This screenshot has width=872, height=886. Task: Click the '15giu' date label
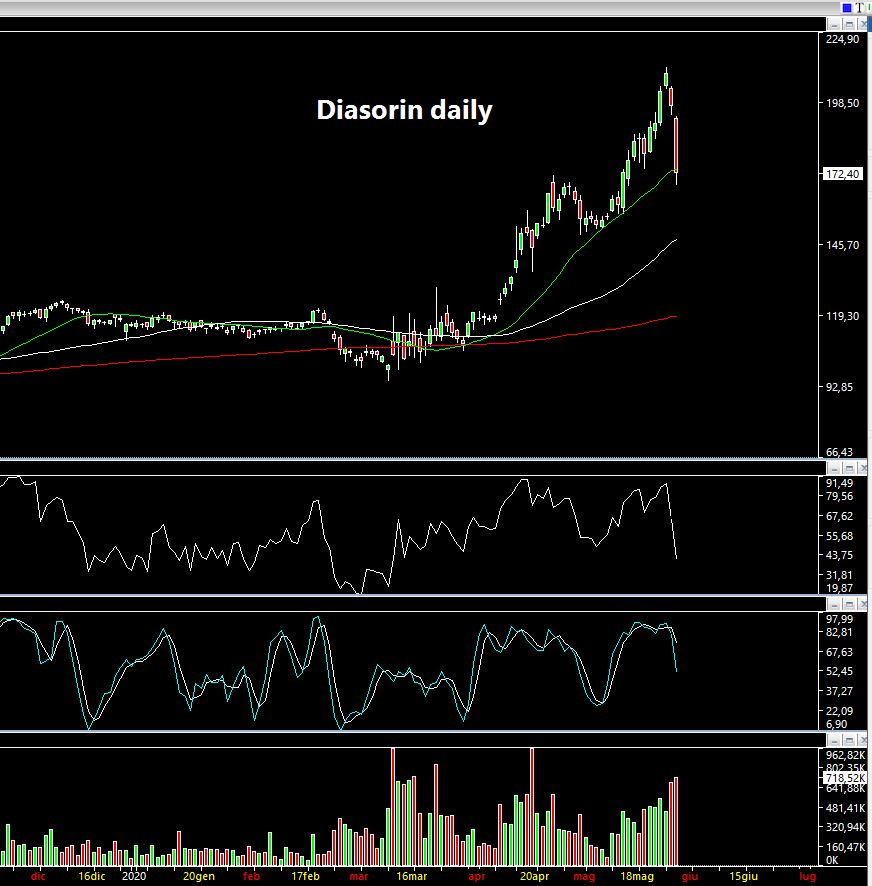point(743,876)
